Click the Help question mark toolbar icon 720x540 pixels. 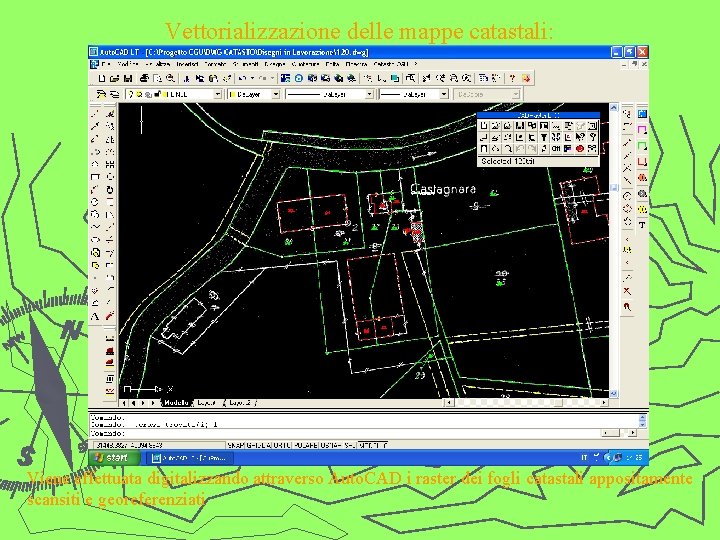point(512,79)
